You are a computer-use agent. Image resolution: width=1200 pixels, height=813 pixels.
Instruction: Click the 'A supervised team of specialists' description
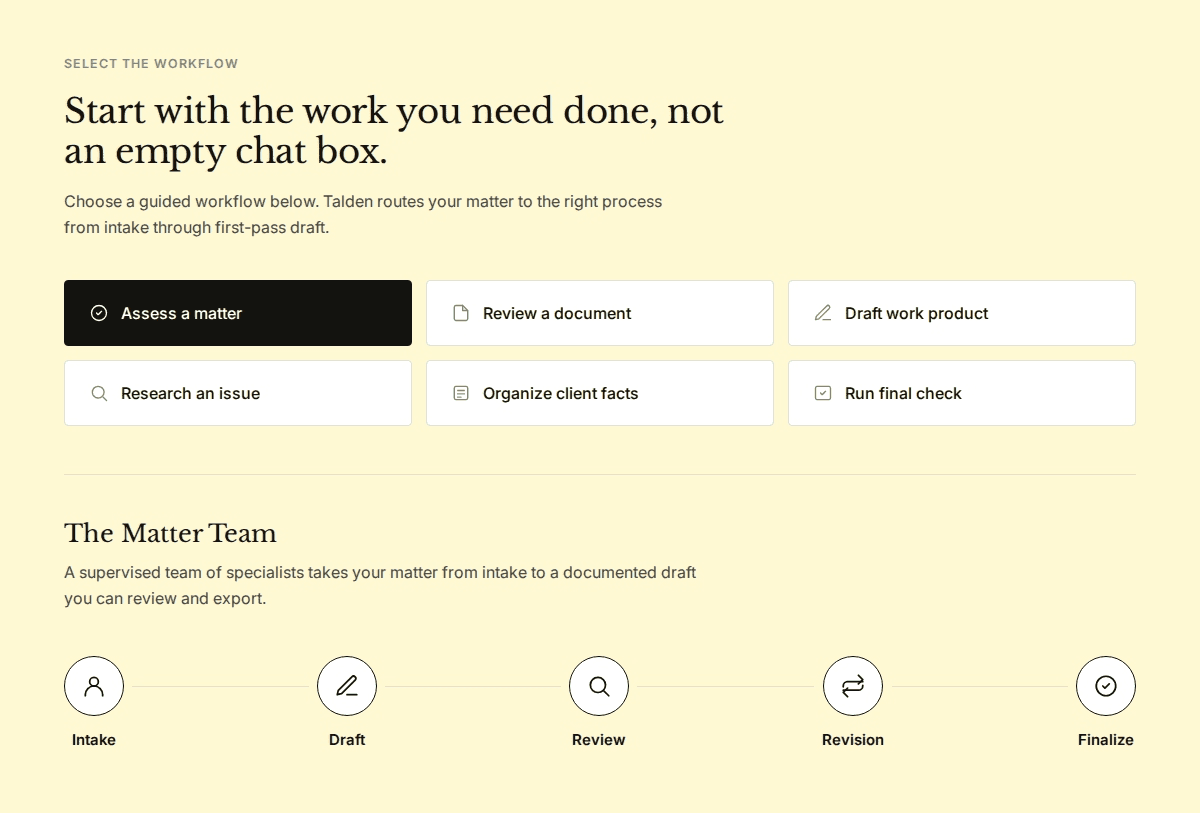[x=380, y=586]
